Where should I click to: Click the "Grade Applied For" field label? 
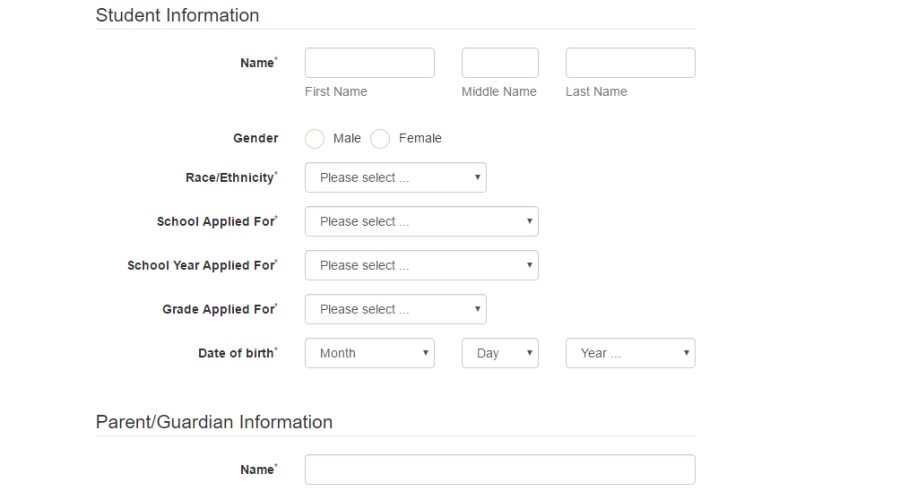pos(218,310)
